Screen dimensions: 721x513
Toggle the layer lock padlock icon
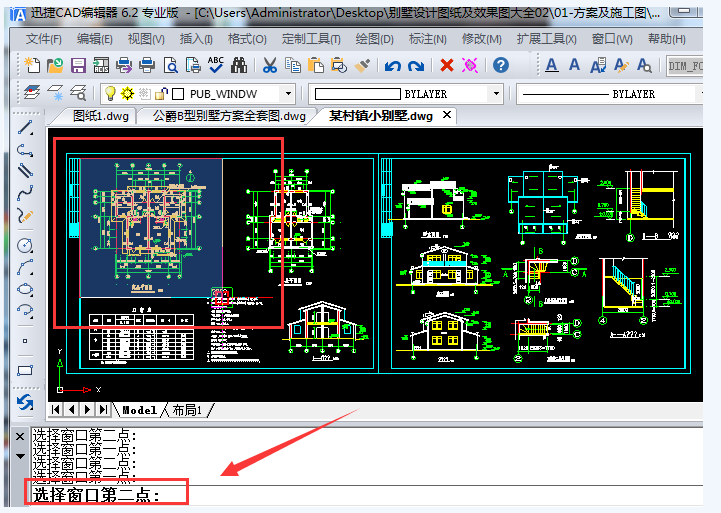(160, 94)
